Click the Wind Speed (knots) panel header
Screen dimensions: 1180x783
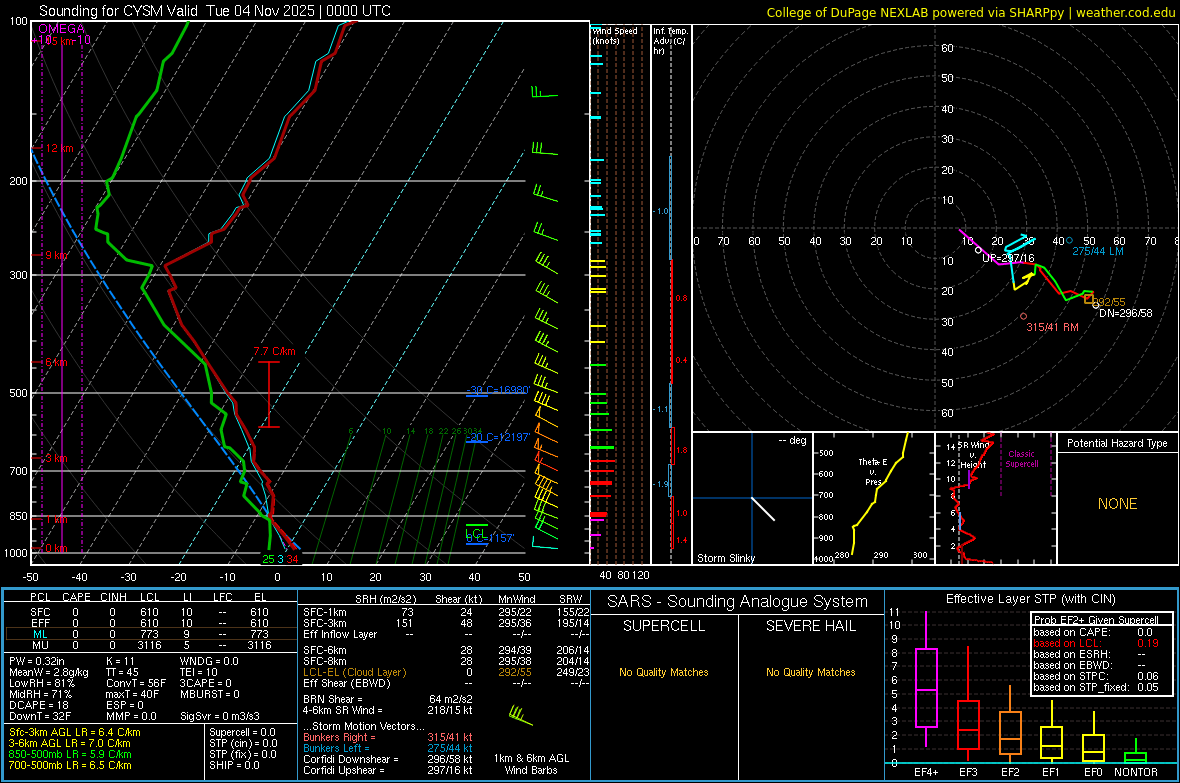(x=615, y=35)
